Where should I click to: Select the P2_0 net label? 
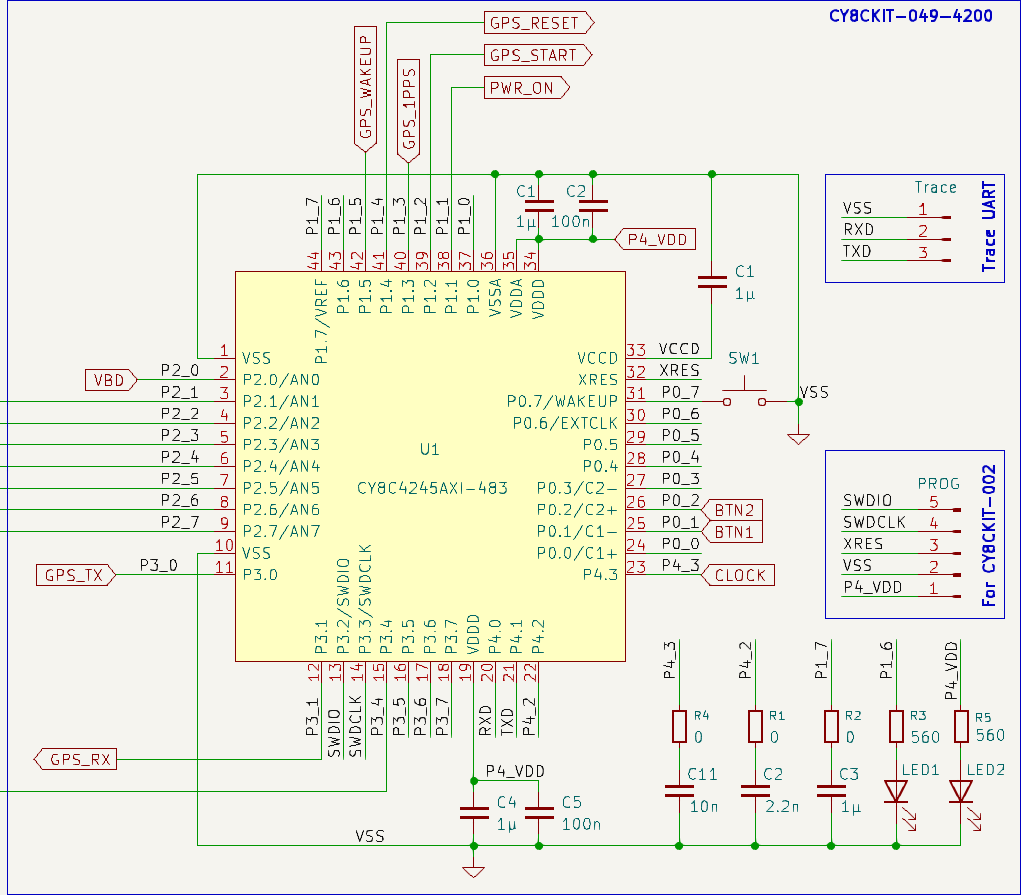pos(180,371)
